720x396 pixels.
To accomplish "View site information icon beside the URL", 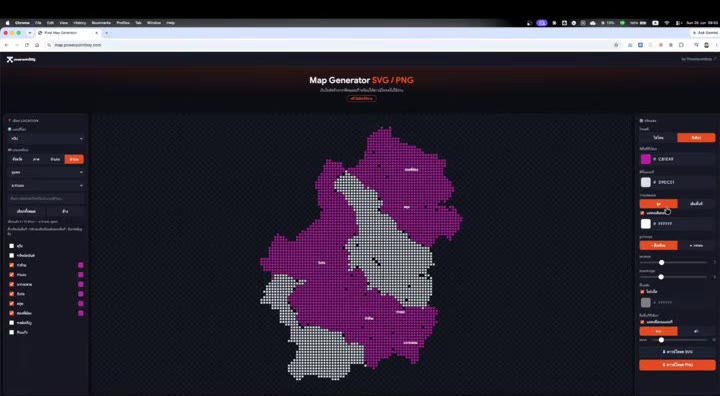I will (x=49, y=45).
